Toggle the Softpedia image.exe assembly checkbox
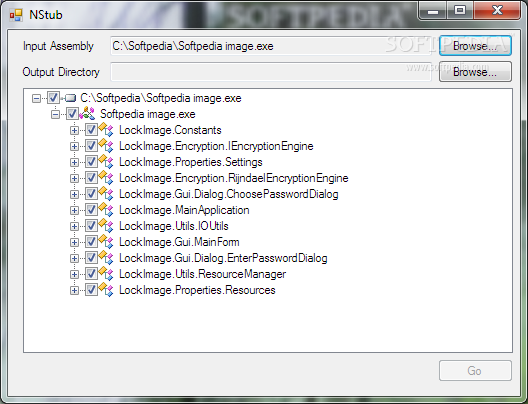The height and width of the screenshot is (404, 528). tap(72, 114)
